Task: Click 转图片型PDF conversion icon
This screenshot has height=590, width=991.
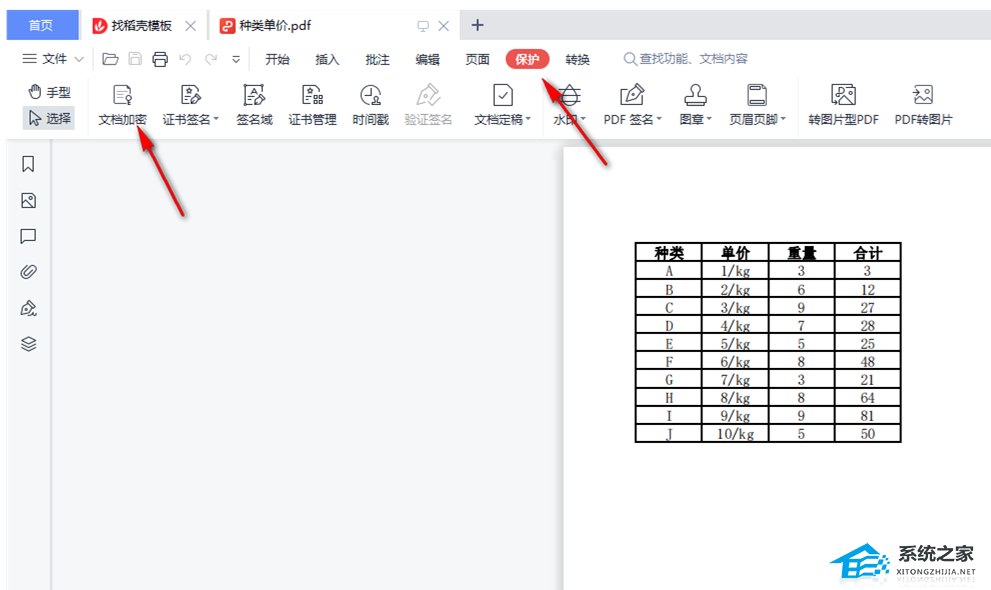Action: [x=843, y=96]
